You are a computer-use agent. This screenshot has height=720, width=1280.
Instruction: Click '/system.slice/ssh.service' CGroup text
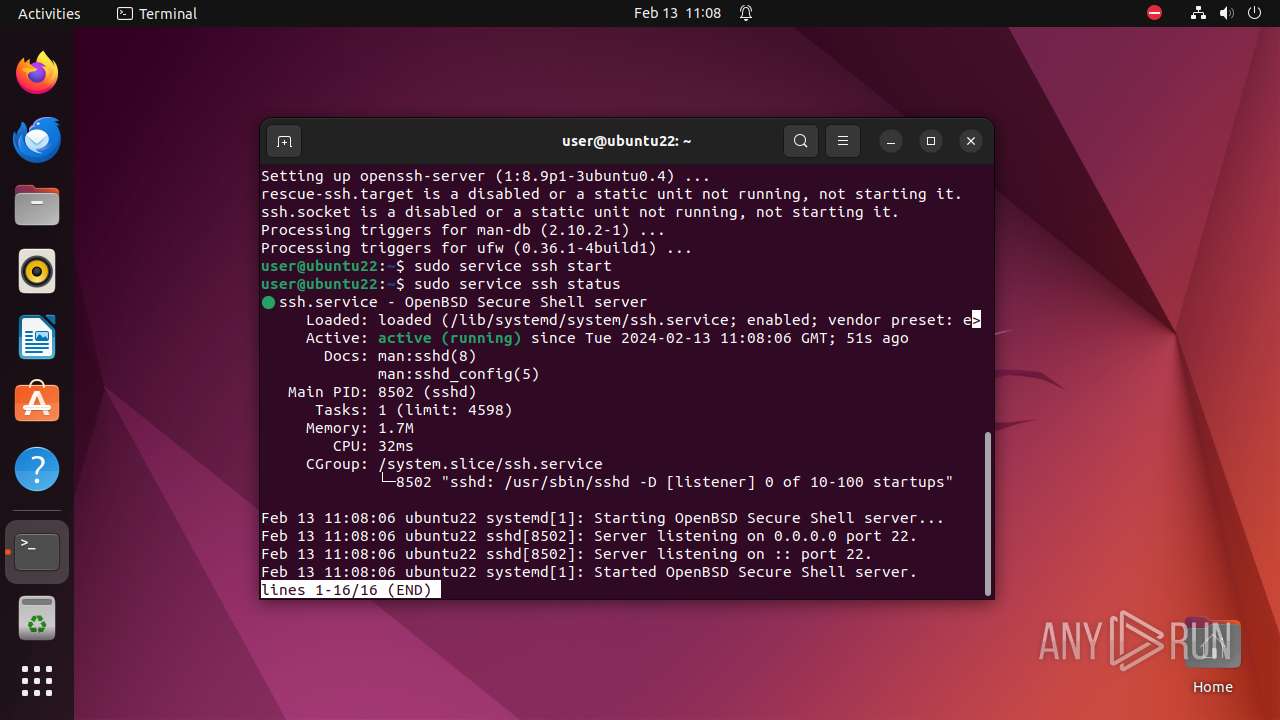click(490, 464)
